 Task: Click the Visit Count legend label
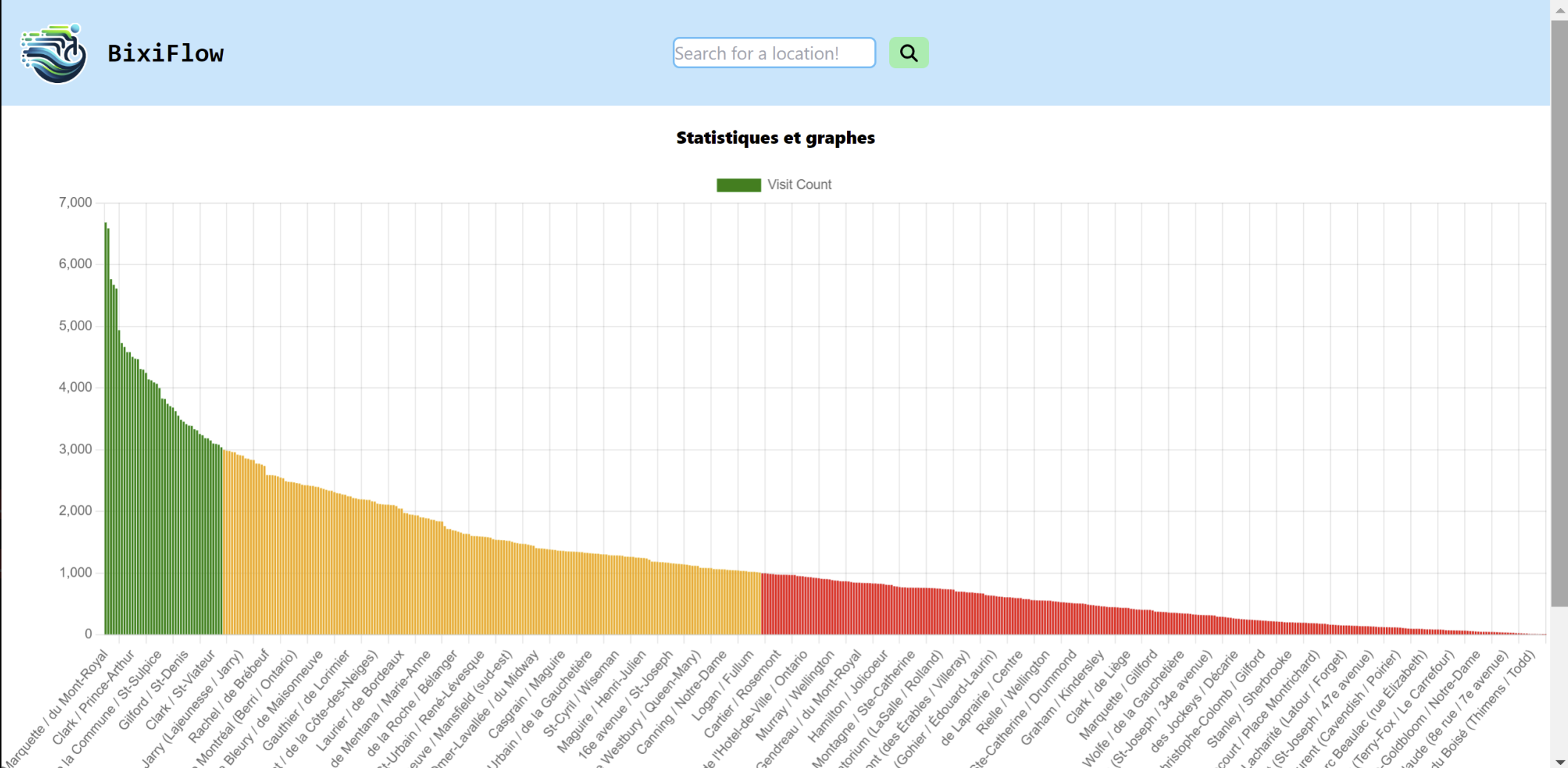pyautogui.click(x=799, y=184)
